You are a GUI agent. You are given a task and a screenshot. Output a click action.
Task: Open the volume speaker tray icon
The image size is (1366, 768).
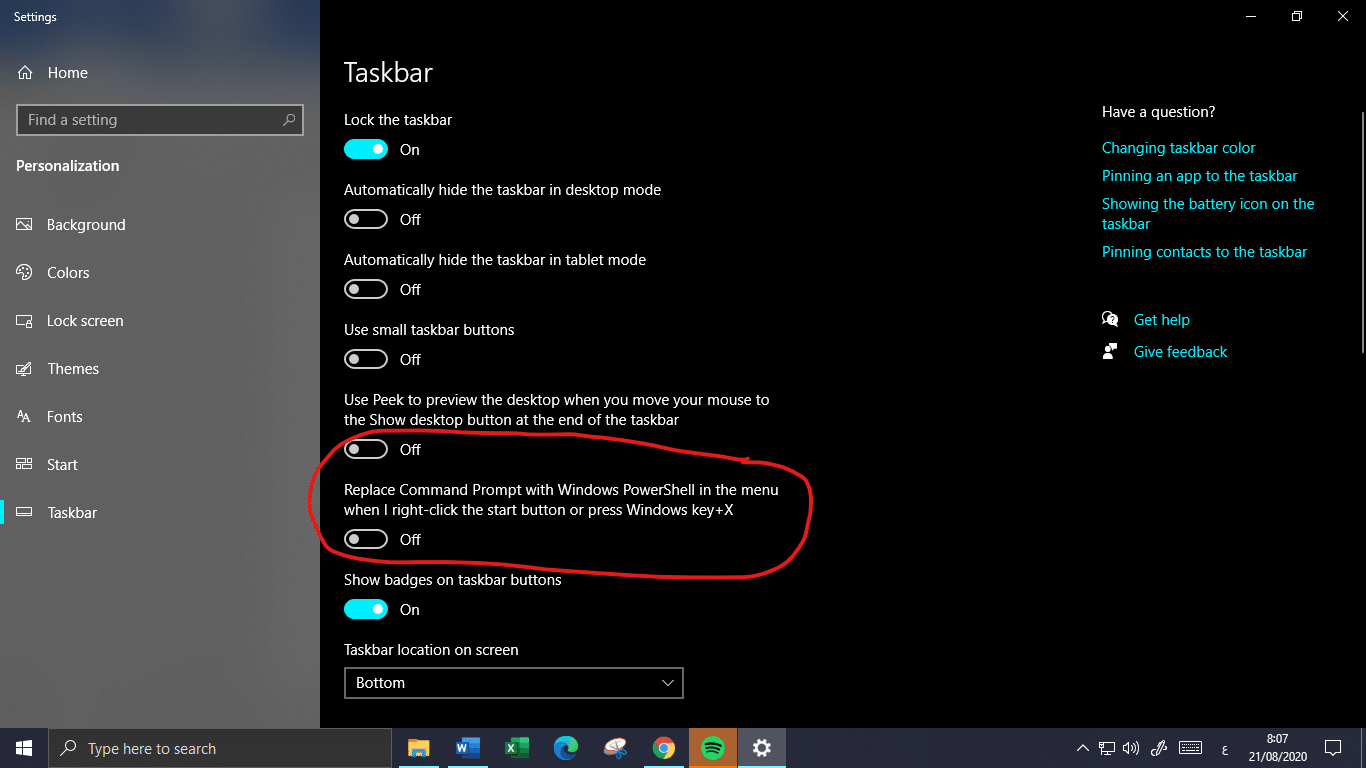(1131, 748)
